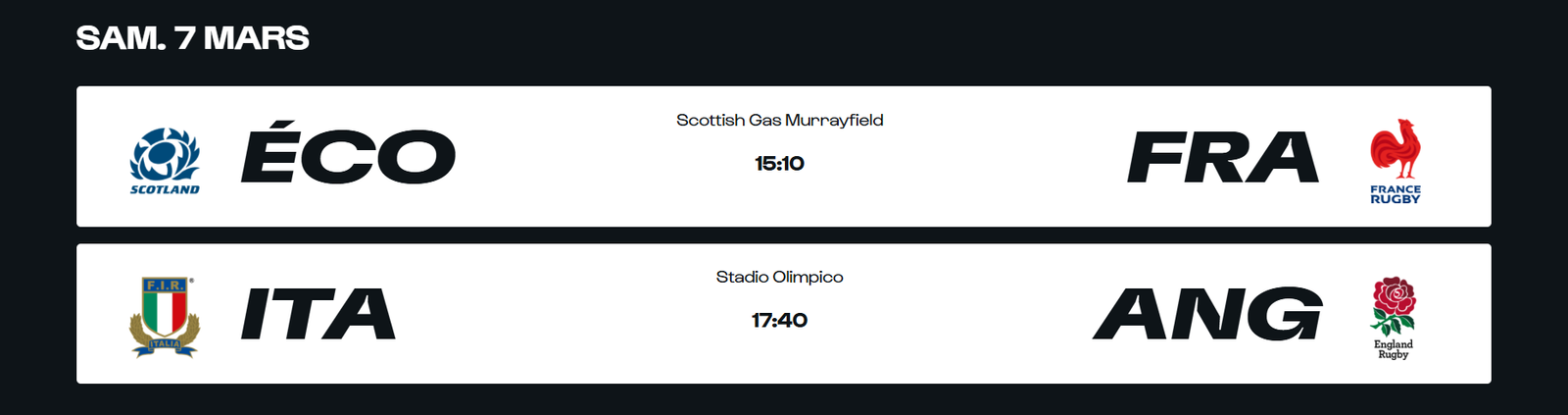Click the 17:40 kickoff time
The height and width of the screenshot is (415, 1568).
[779, 321]
